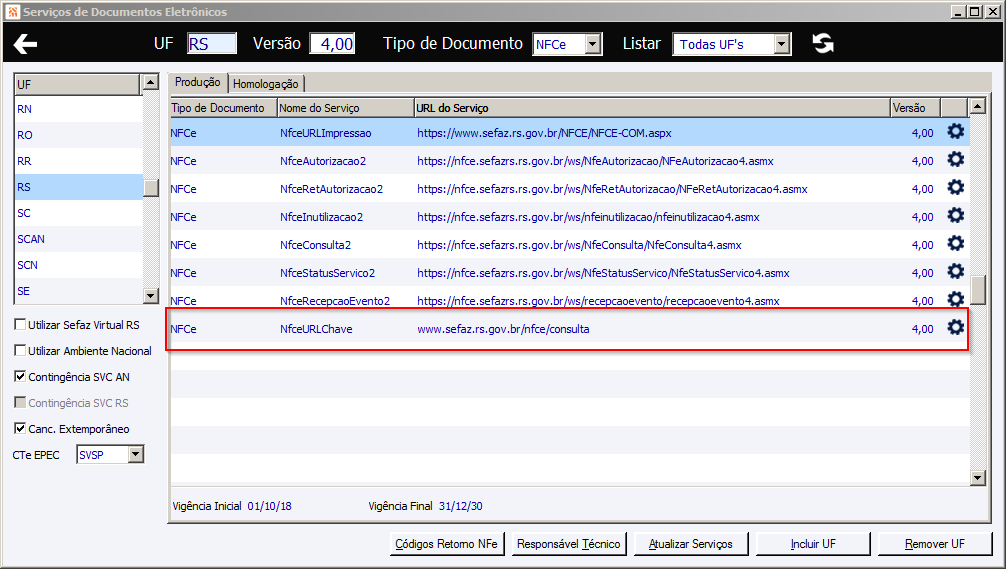Select RR in the UF list
Image resolution: width=1006 pixels, height=569 pixels.
pyautogui.click(x=78, y=161)
